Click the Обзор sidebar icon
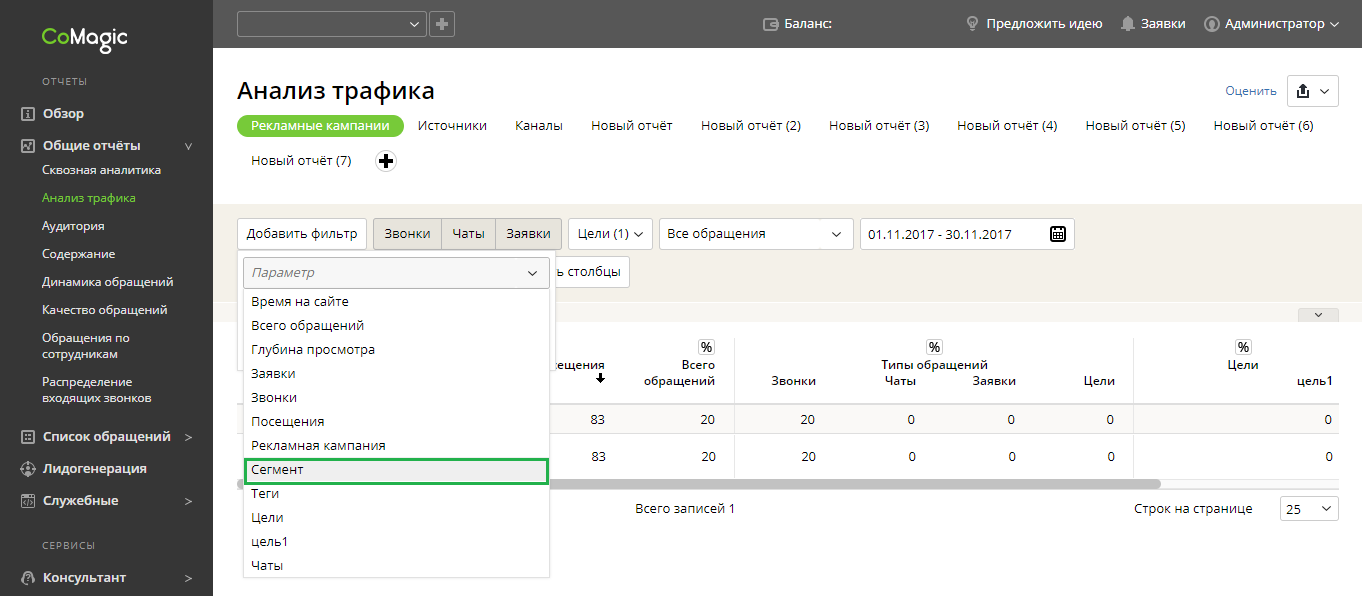1362x596 pixels. pyautogui.click(x=28, y=114)
